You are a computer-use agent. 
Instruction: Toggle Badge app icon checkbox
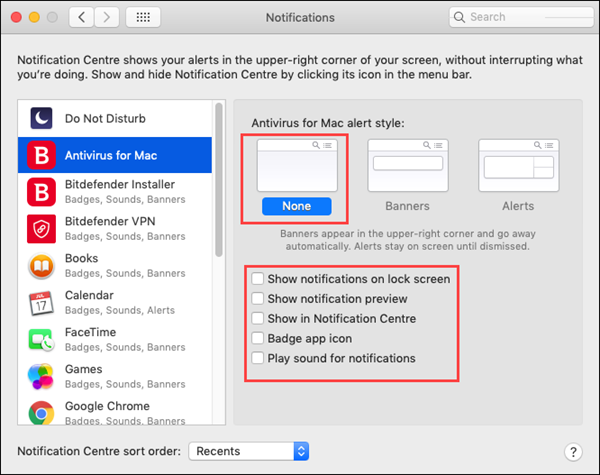point(258,338)
